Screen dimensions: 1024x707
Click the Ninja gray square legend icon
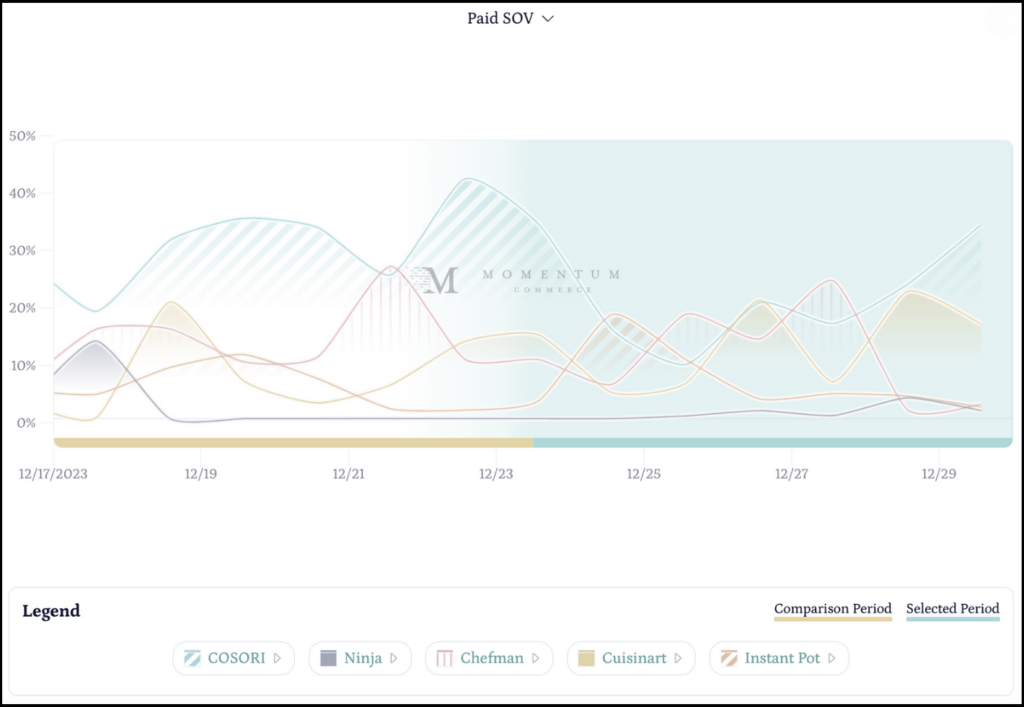[x=327, y=658]
